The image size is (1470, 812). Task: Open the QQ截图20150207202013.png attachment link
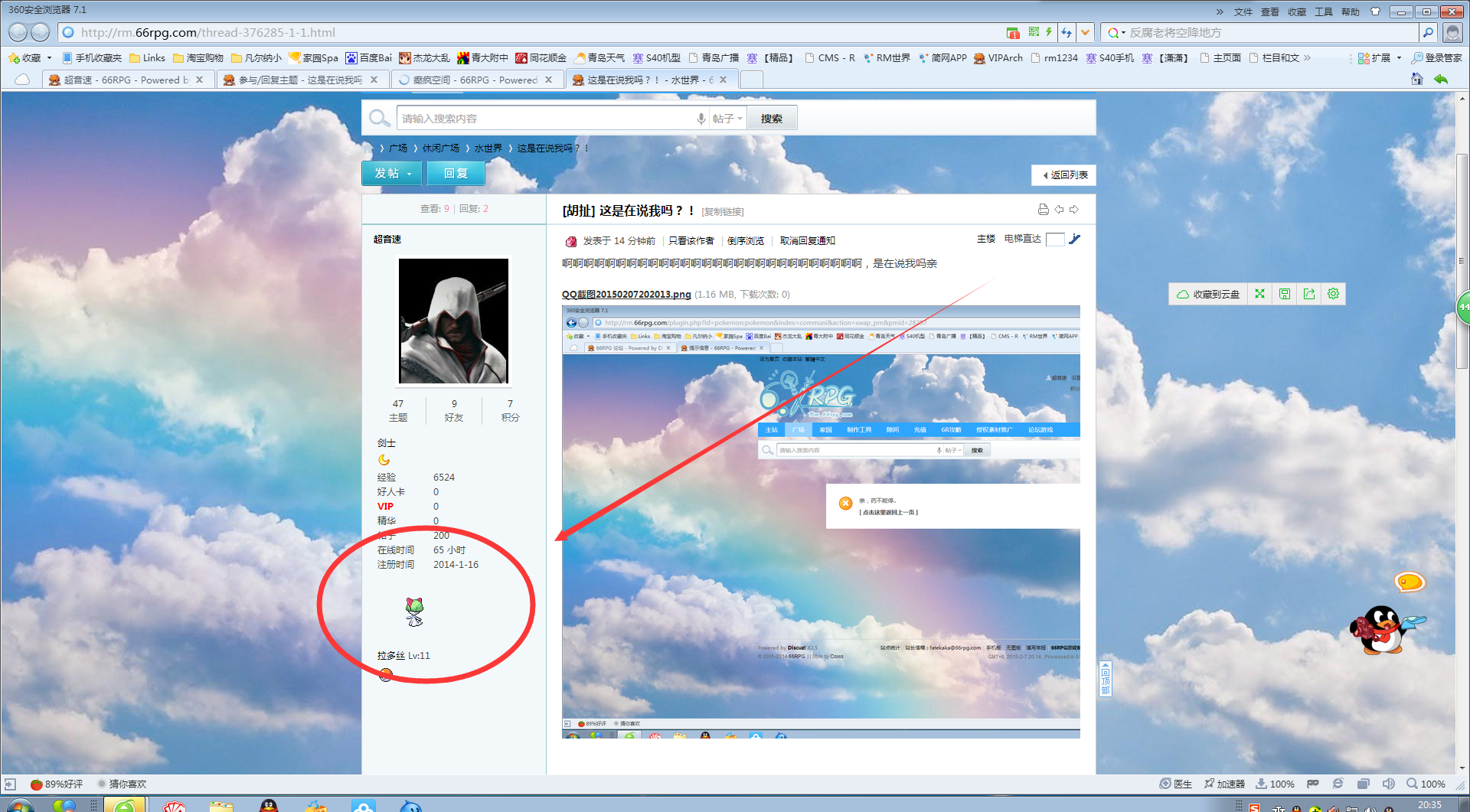[x=626, y=294]
